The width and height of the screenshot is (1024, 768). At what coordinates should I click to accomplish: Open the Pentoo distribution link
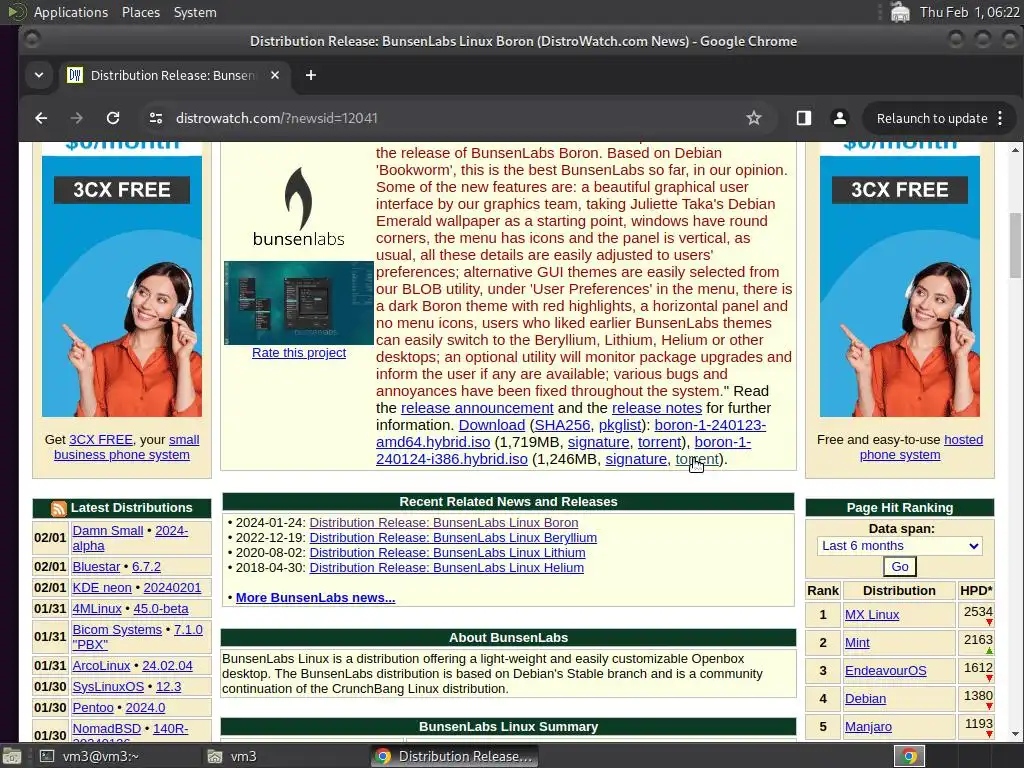pos(93,707)
